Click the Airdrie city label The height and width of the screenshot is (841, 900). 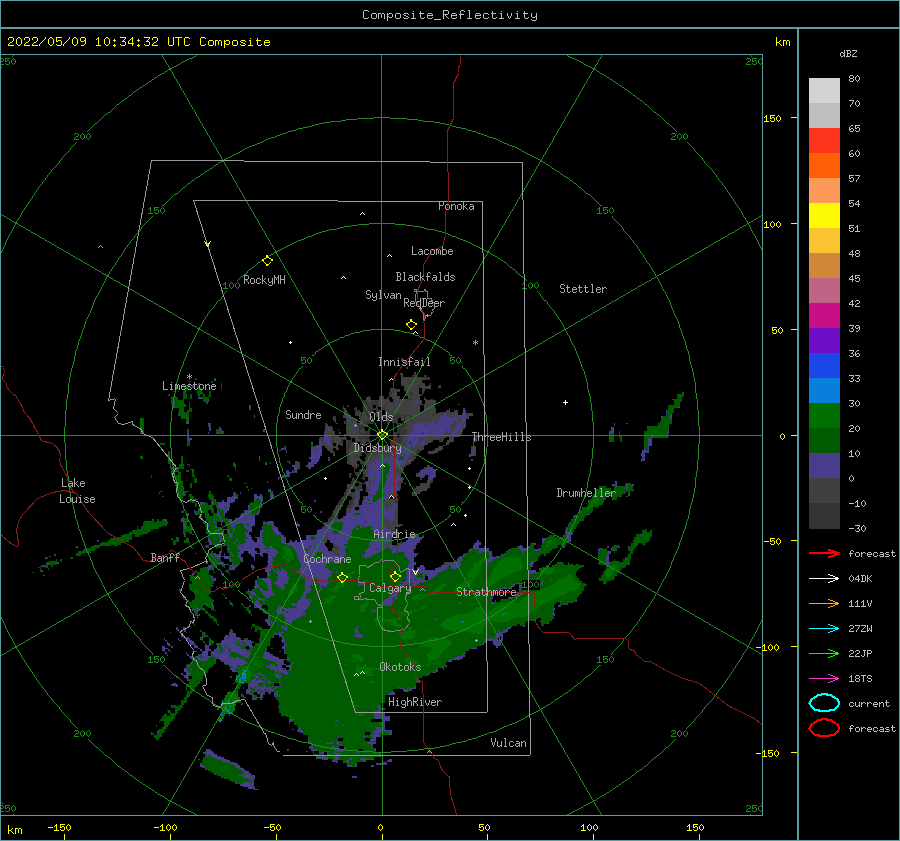394,534
